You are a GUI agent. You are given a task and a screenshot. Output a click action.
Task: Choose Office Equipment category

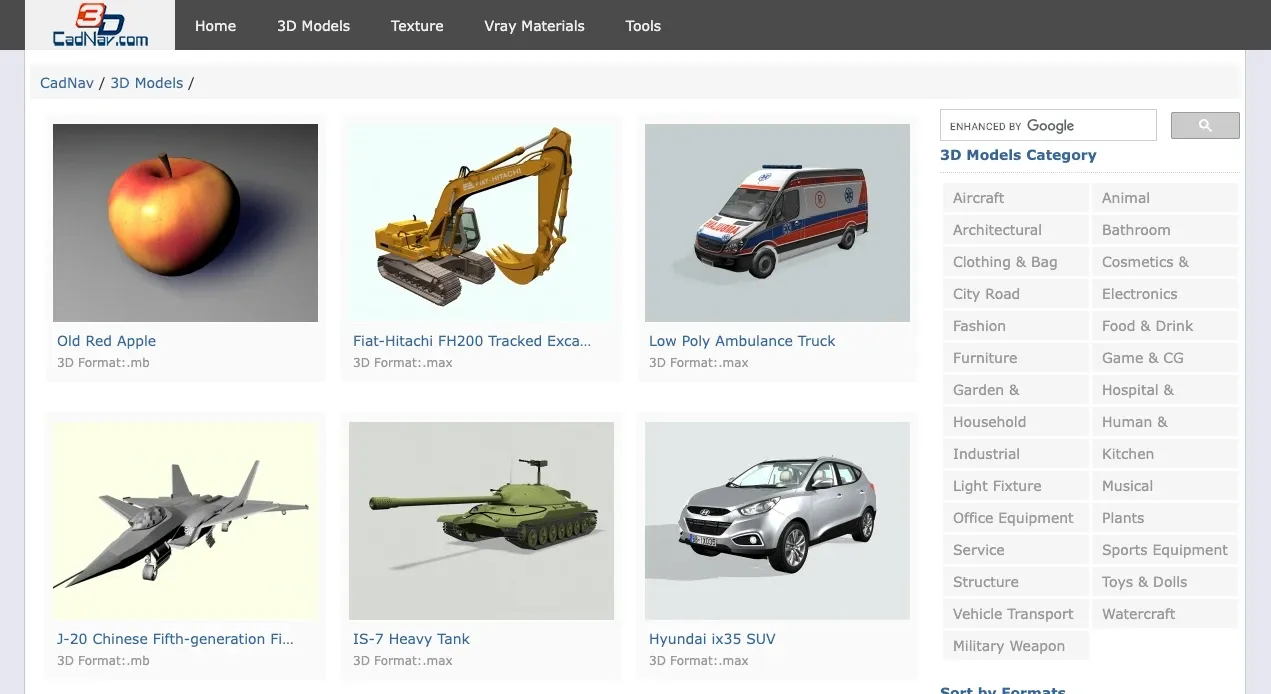[1015, 518]
